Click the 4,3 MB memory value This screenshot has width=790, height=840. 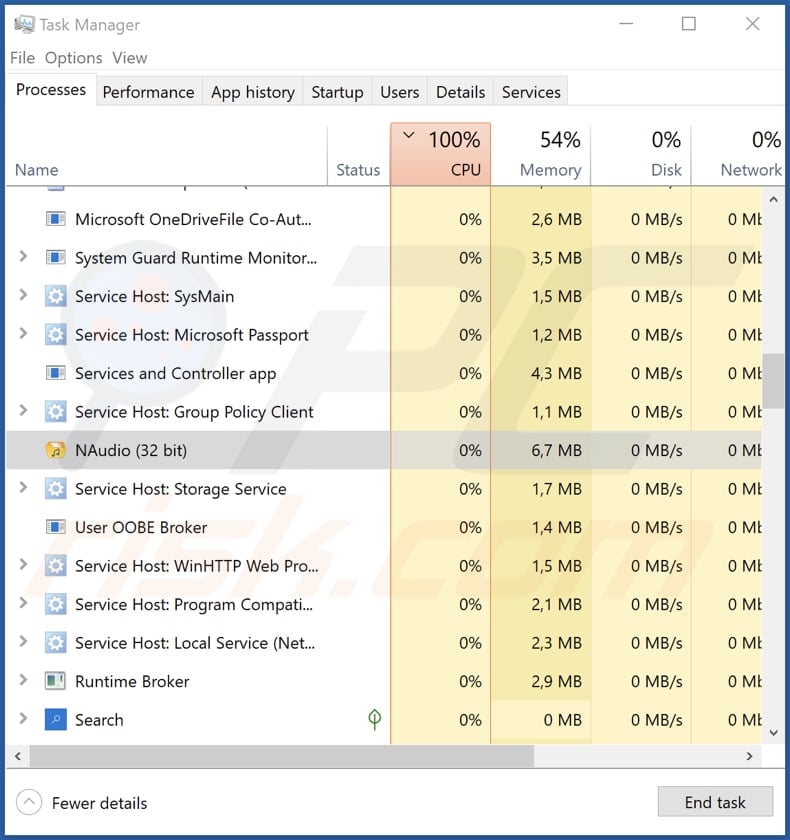coord(556,373)
